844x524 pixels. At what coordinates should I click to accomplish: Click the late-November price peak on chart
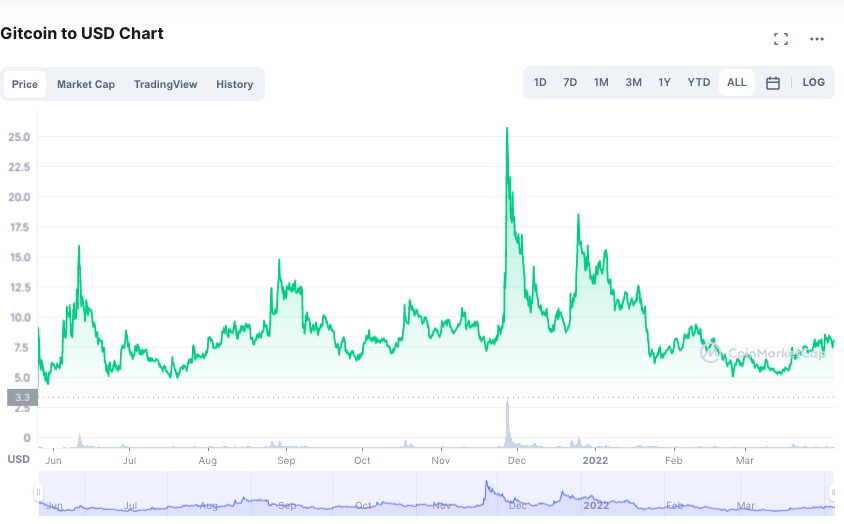pyautogui.click(x=507, y=128)
